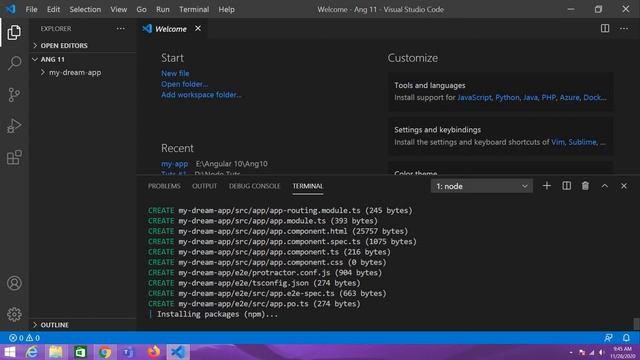Open Source Control view
Viewport: 640px width, 360px height.
[x=14, y=95]
